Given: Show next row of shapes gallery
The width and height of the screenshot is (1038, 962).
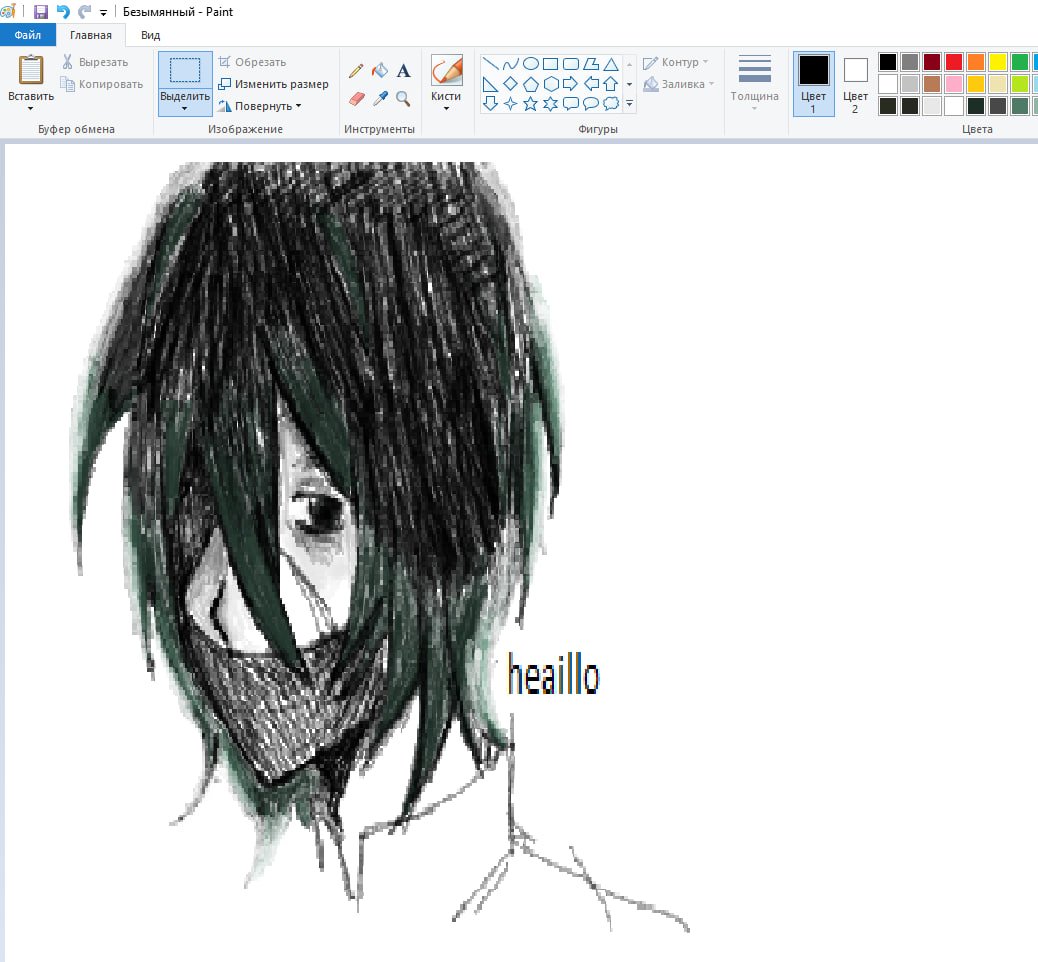Looking at the screenshot, I should (630, 84).
